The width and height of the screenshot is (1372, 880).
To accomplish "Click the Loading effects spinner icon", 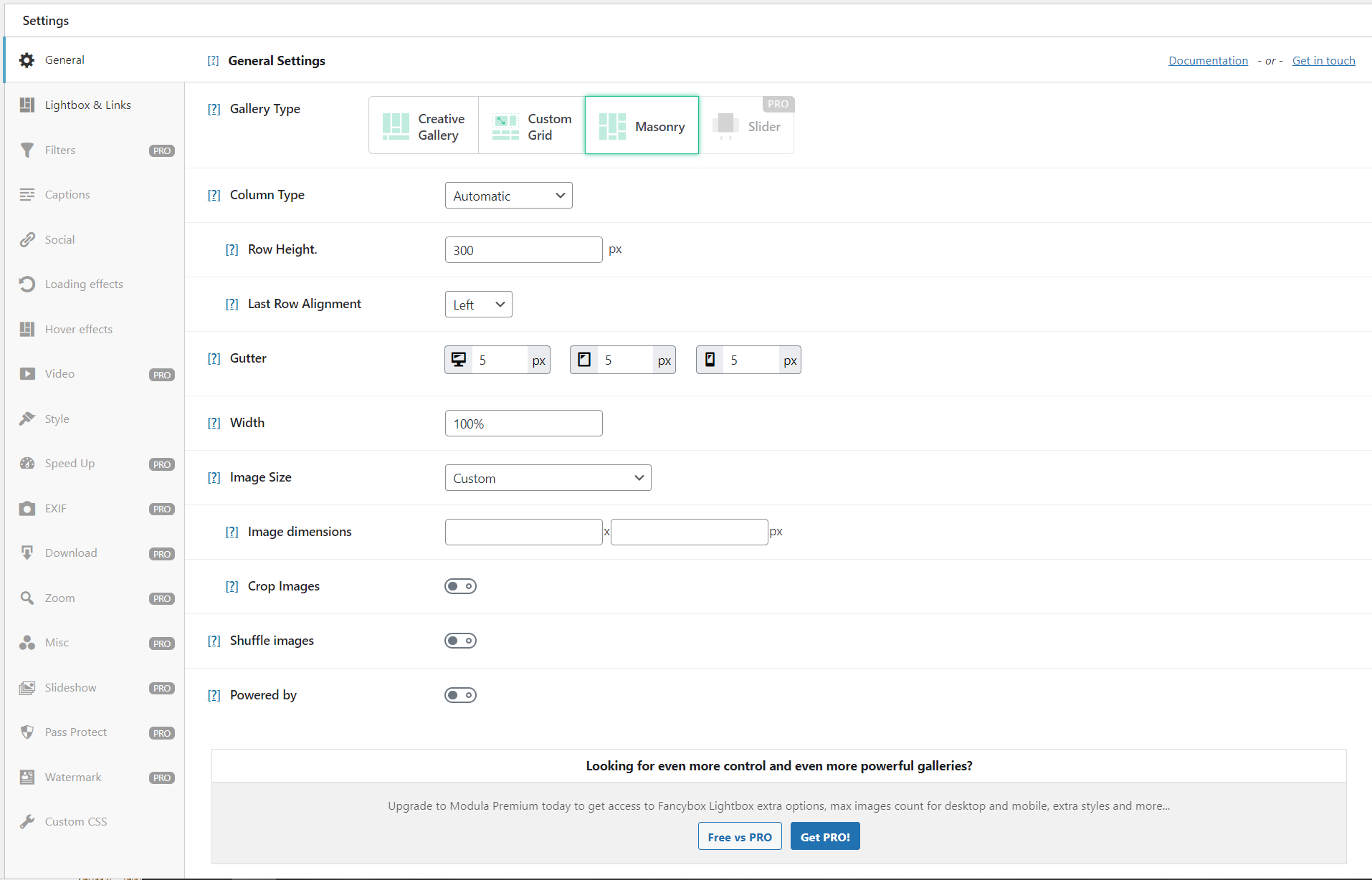I will coord(27,284).
